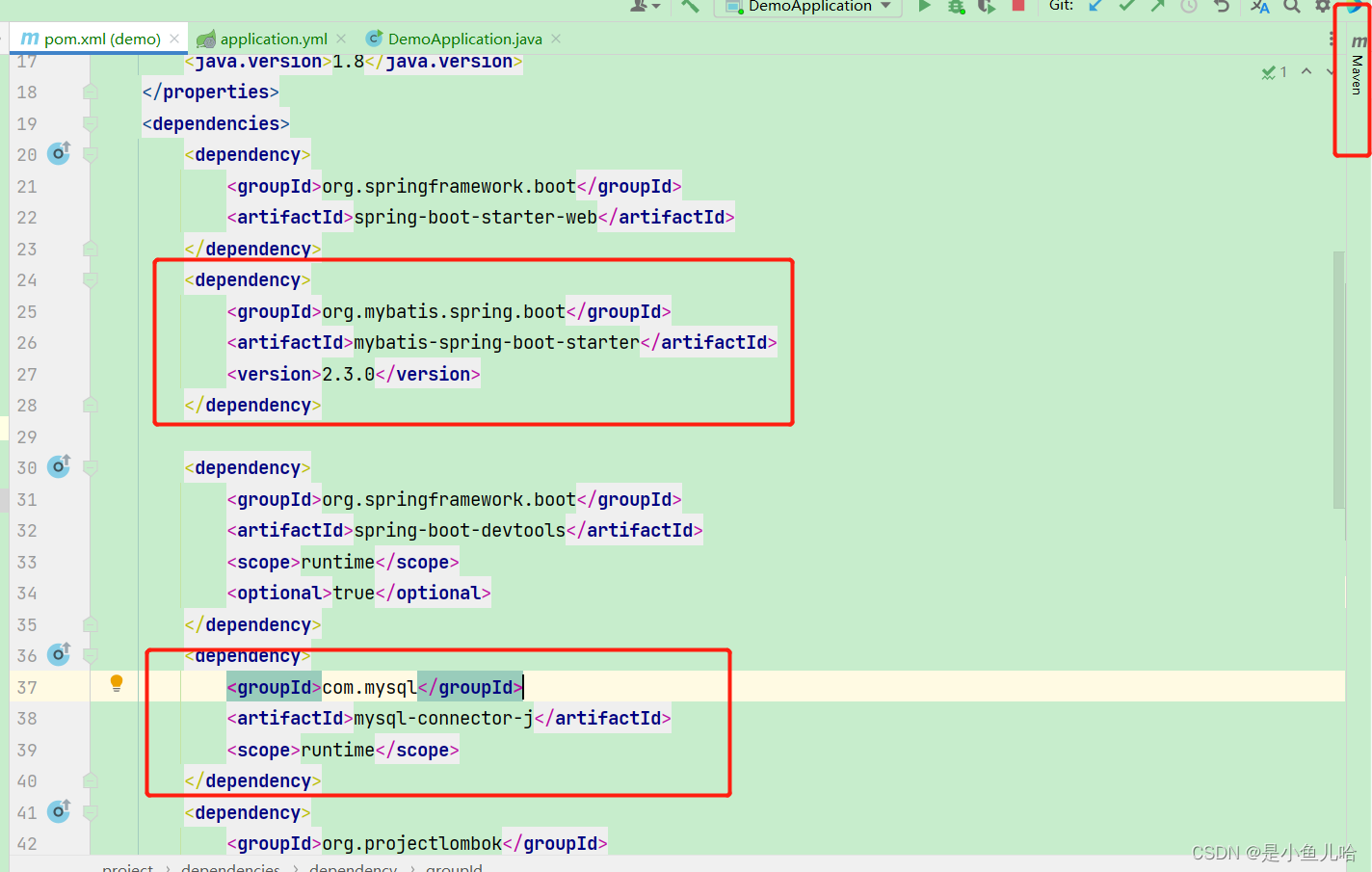Collapse the dependencies block at line 19

pyautogui.click(x=91, y=123)
